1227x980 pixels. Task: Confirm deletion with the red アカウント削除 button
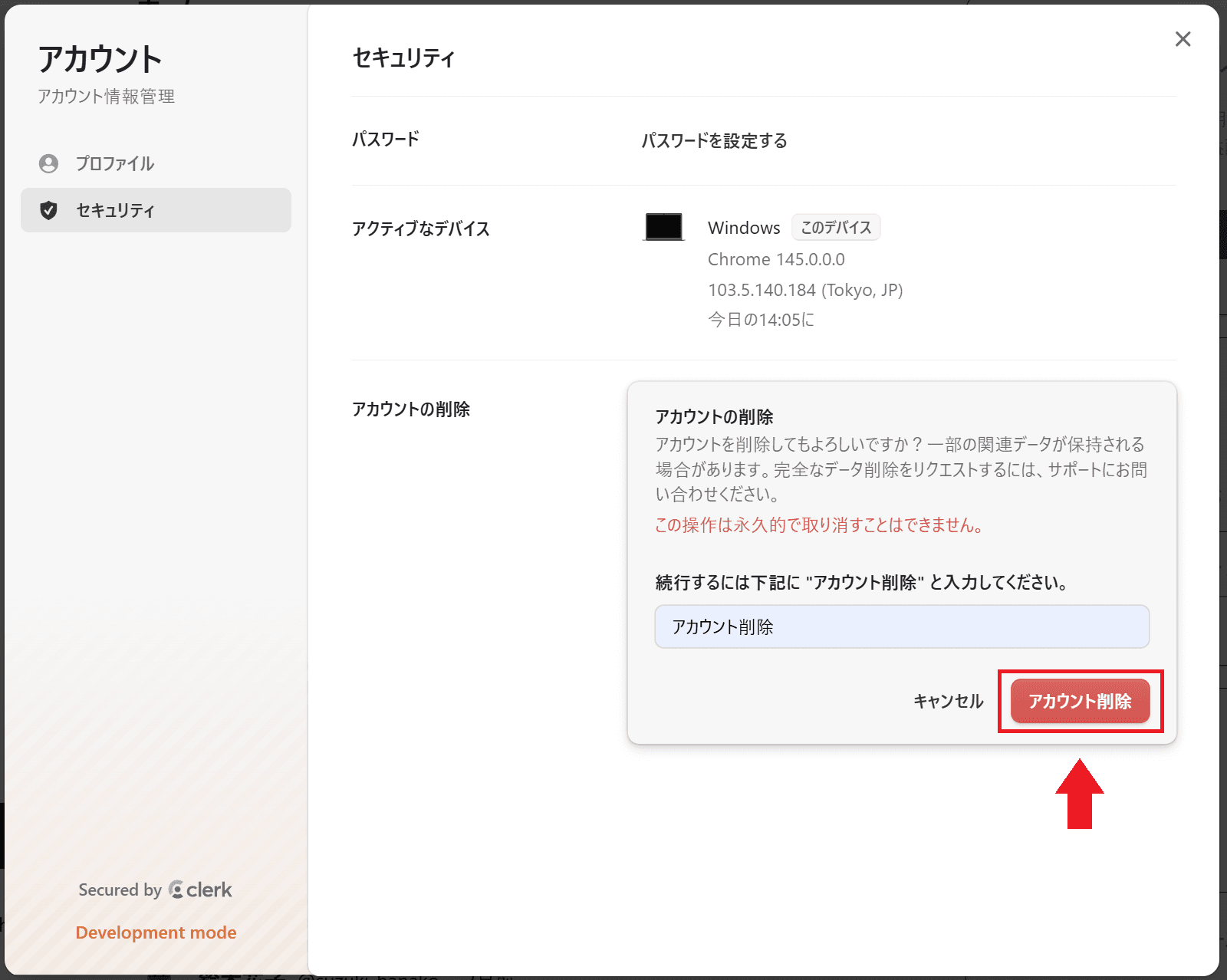1079,700
